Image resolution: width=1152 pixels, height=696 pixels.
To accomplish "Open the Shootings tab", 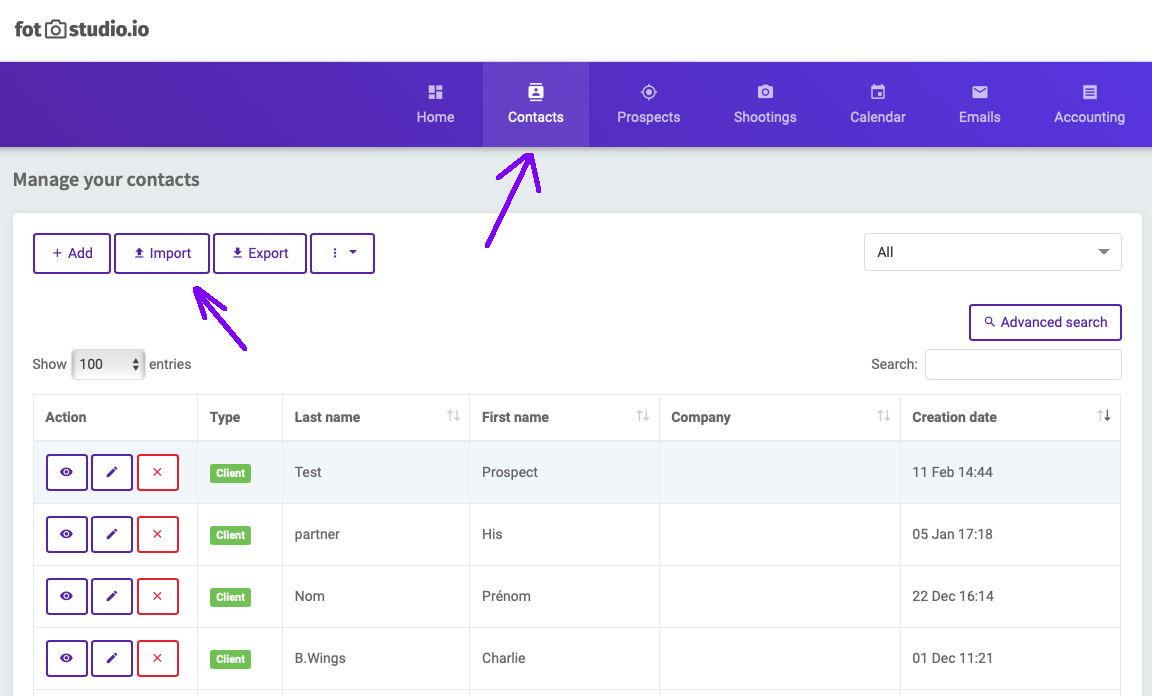I will coord(765,104).
